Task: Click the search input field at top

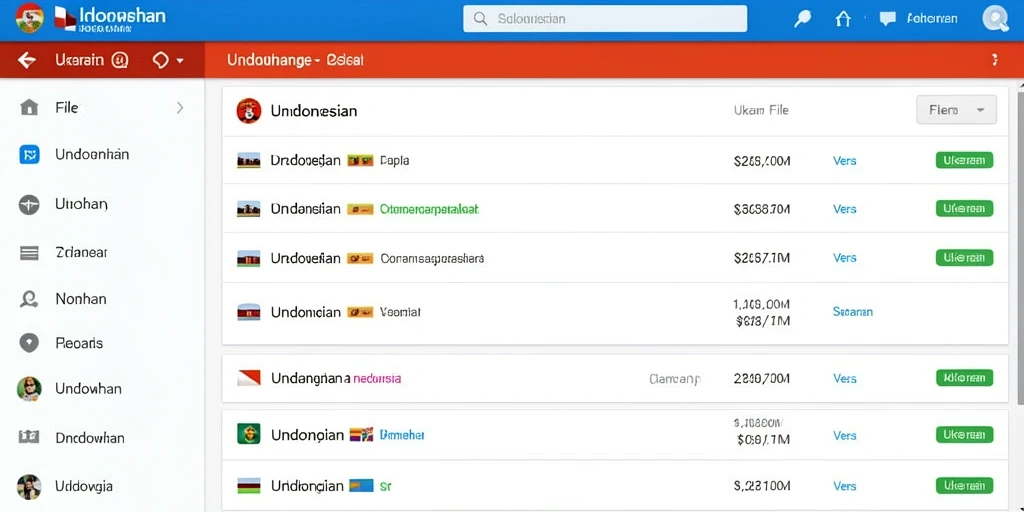Action: tap(605, 19)
